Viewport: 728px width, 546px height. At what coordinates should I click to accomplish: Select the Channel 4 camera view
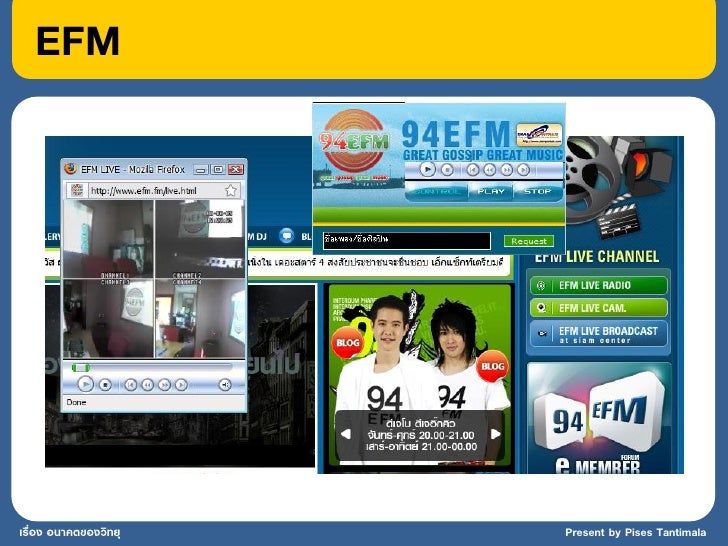coord(200,318)
